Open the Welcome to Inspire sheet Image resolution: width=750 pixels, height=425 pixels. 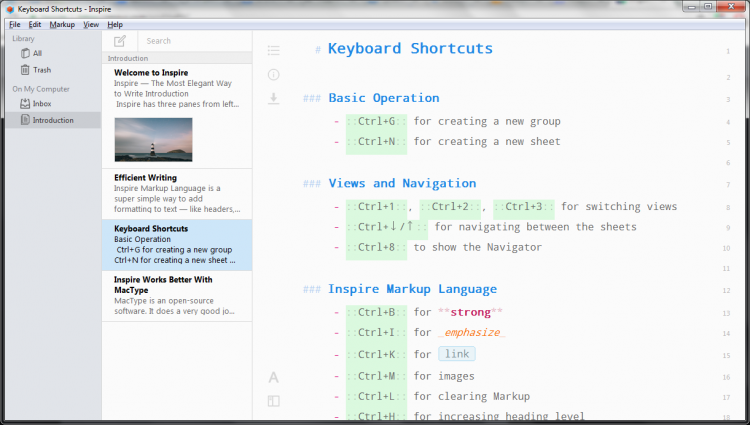coord(177,116)
